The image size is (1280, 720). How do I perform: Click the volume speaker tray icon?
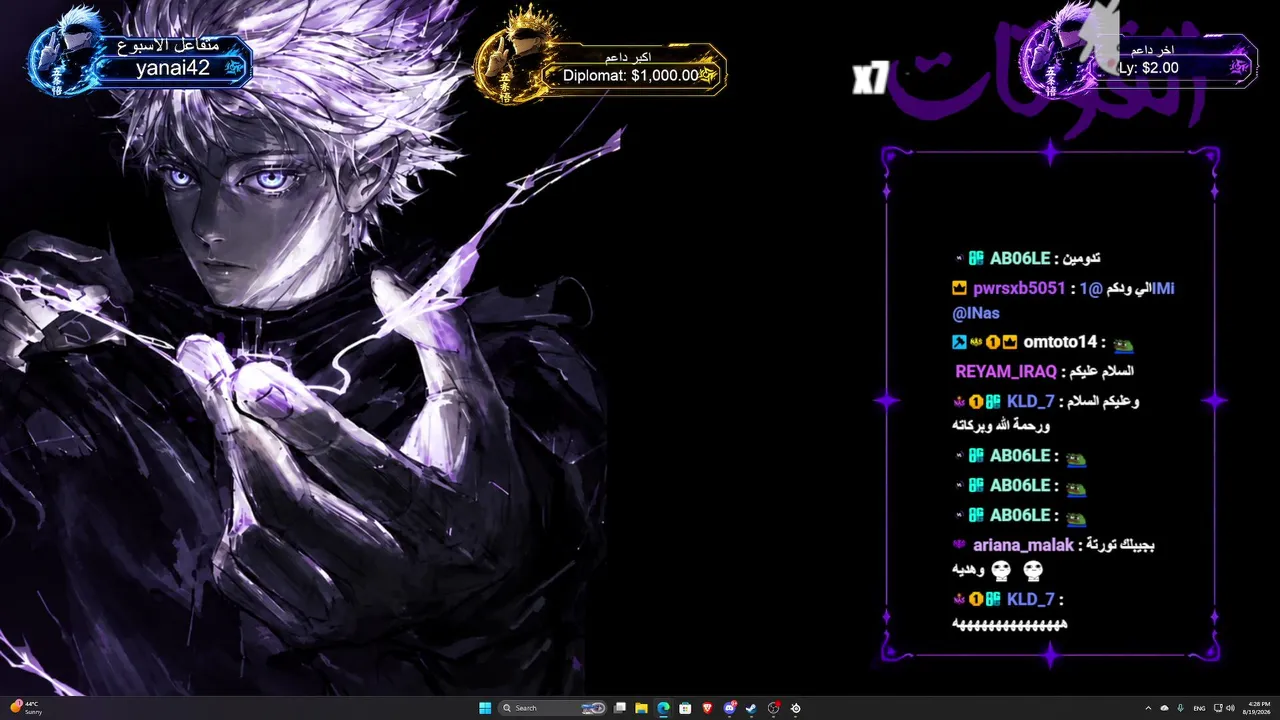[1230, 708]
